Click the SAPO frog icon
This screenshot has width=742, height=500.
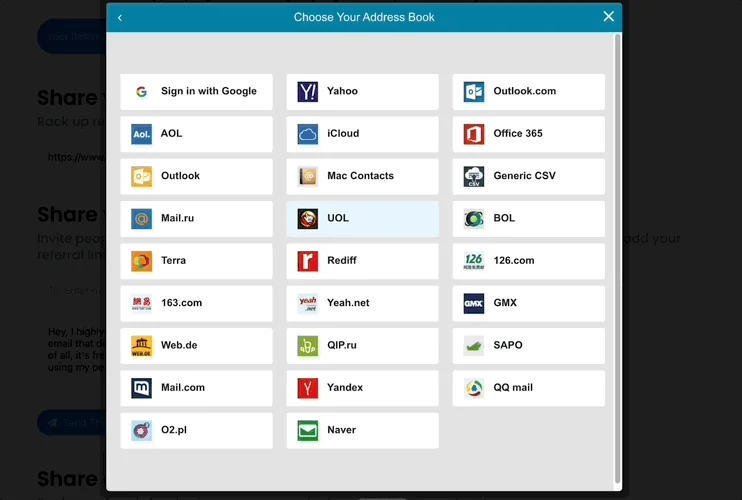point(474,346)
